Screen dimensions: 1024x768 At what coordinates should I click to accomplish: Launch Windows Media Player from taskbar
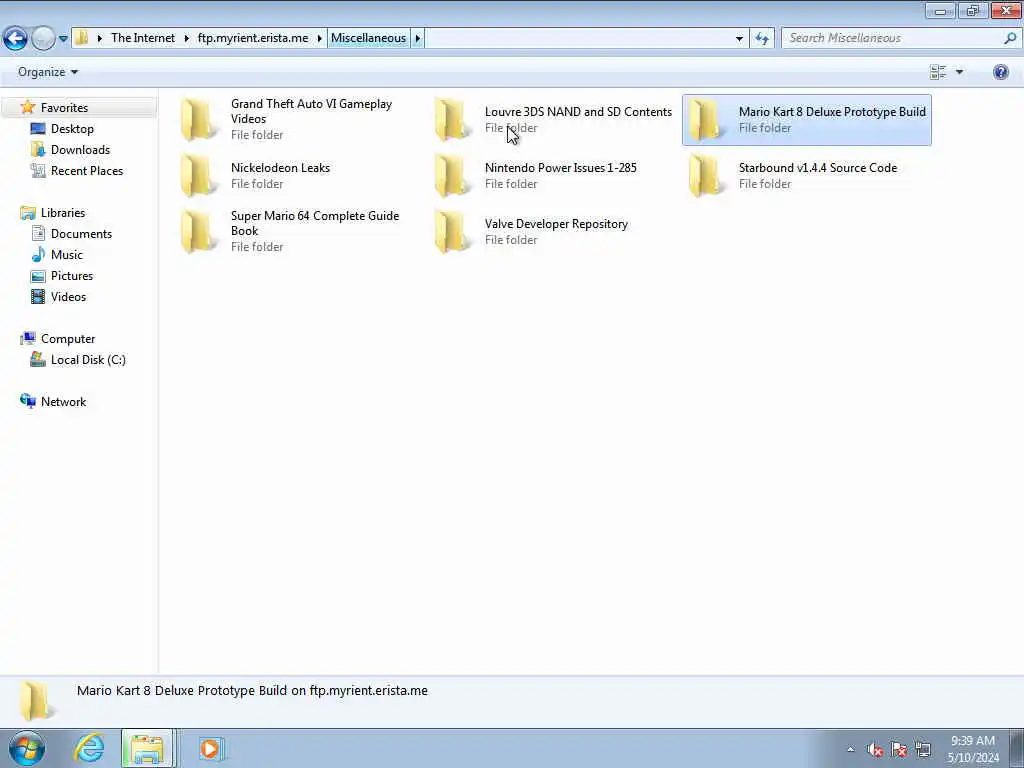[x=210, y=749]
